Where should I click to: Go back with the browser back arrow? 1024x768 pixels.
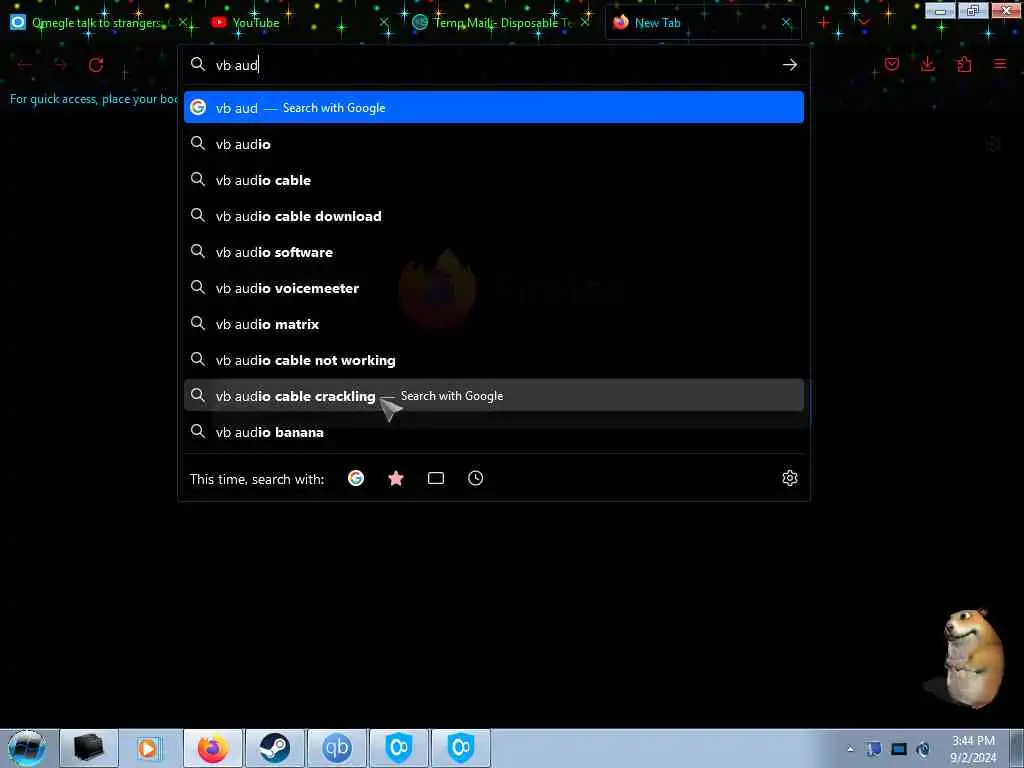24,65
